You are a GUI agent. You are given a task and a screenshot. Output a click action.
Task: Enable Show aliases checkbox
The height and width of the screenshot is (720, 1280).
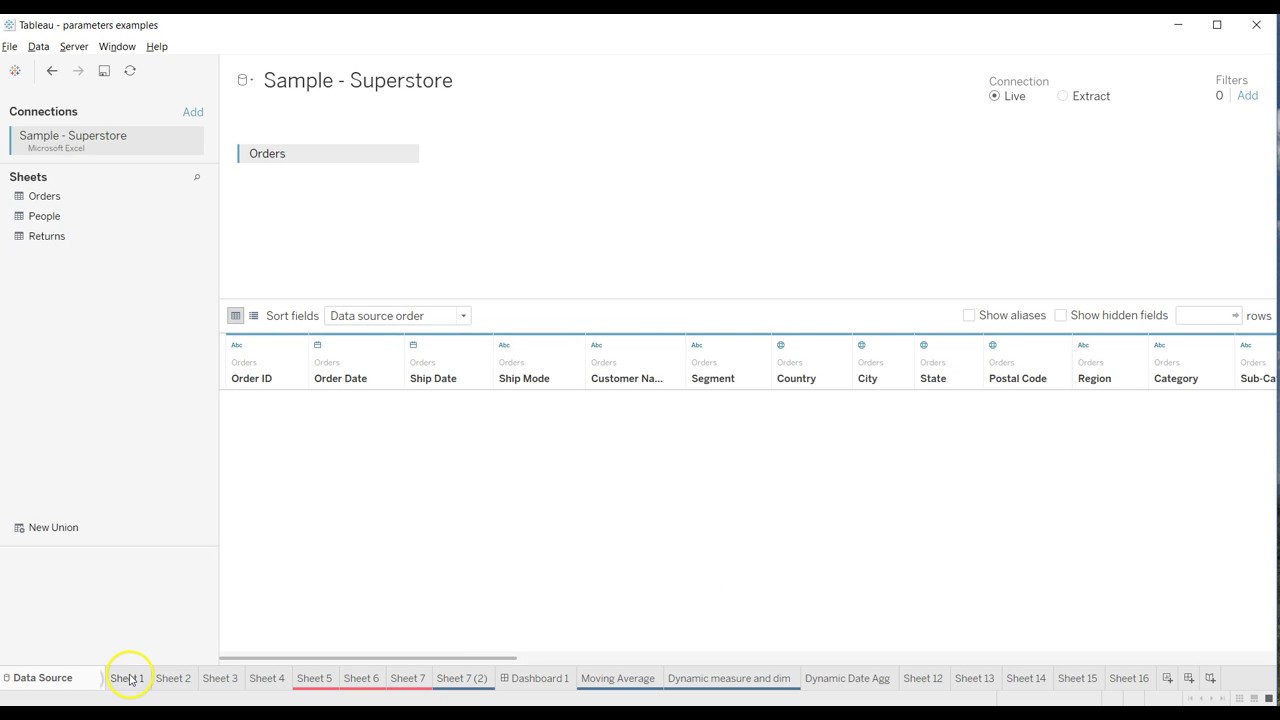point(969,315)
